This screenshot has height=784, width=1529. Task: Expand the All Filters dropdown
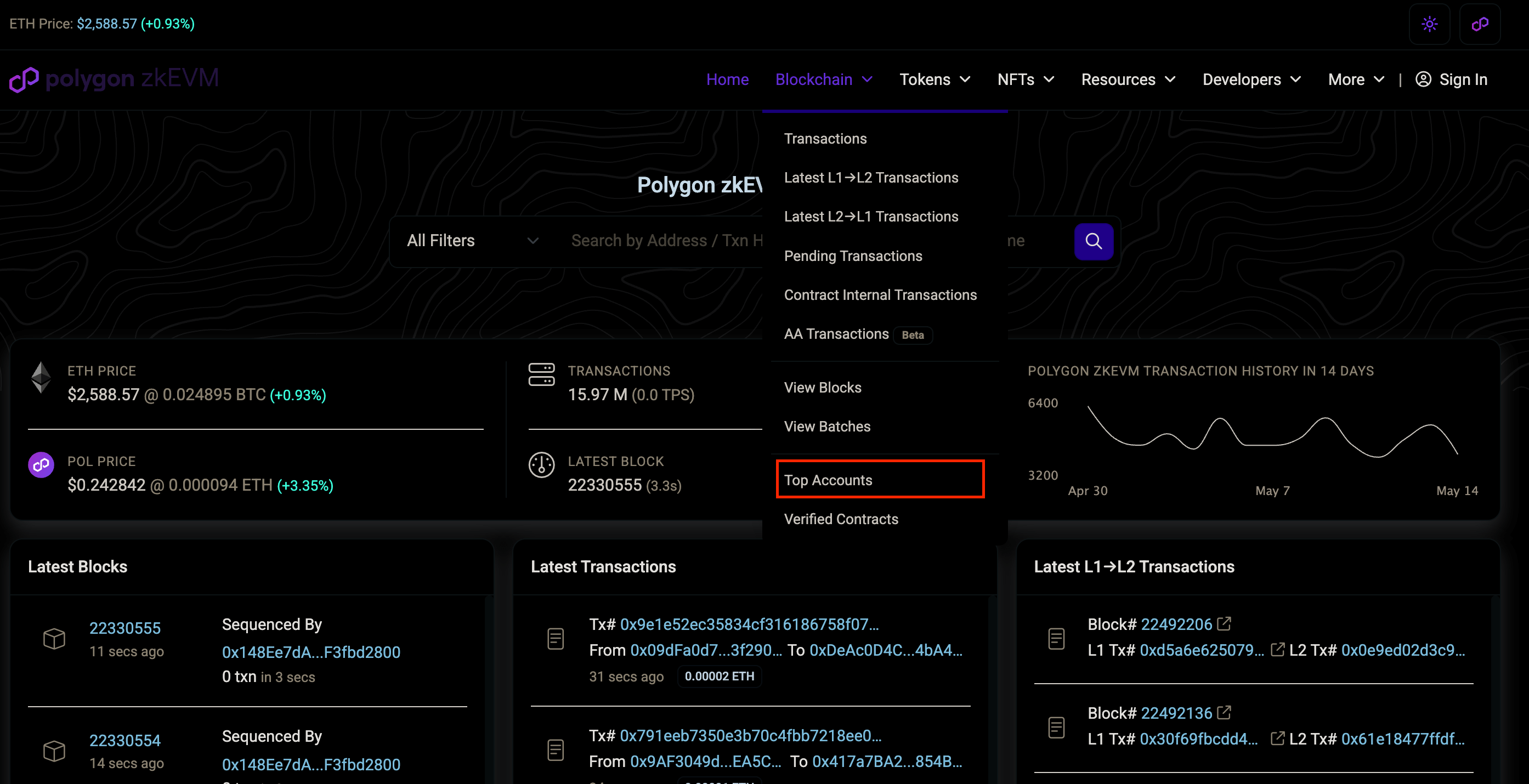pyautogui.click(x=473, y=240)
